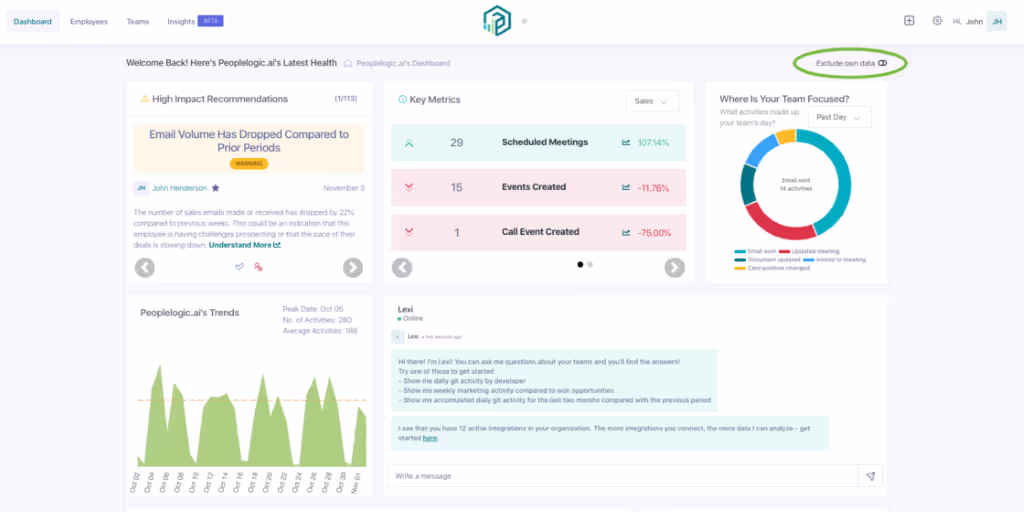Viewport: 1024px width, 512px height.
Task: Click the BETA badge next to Insights
Action: pyautogui.click(x=210, y=21)
